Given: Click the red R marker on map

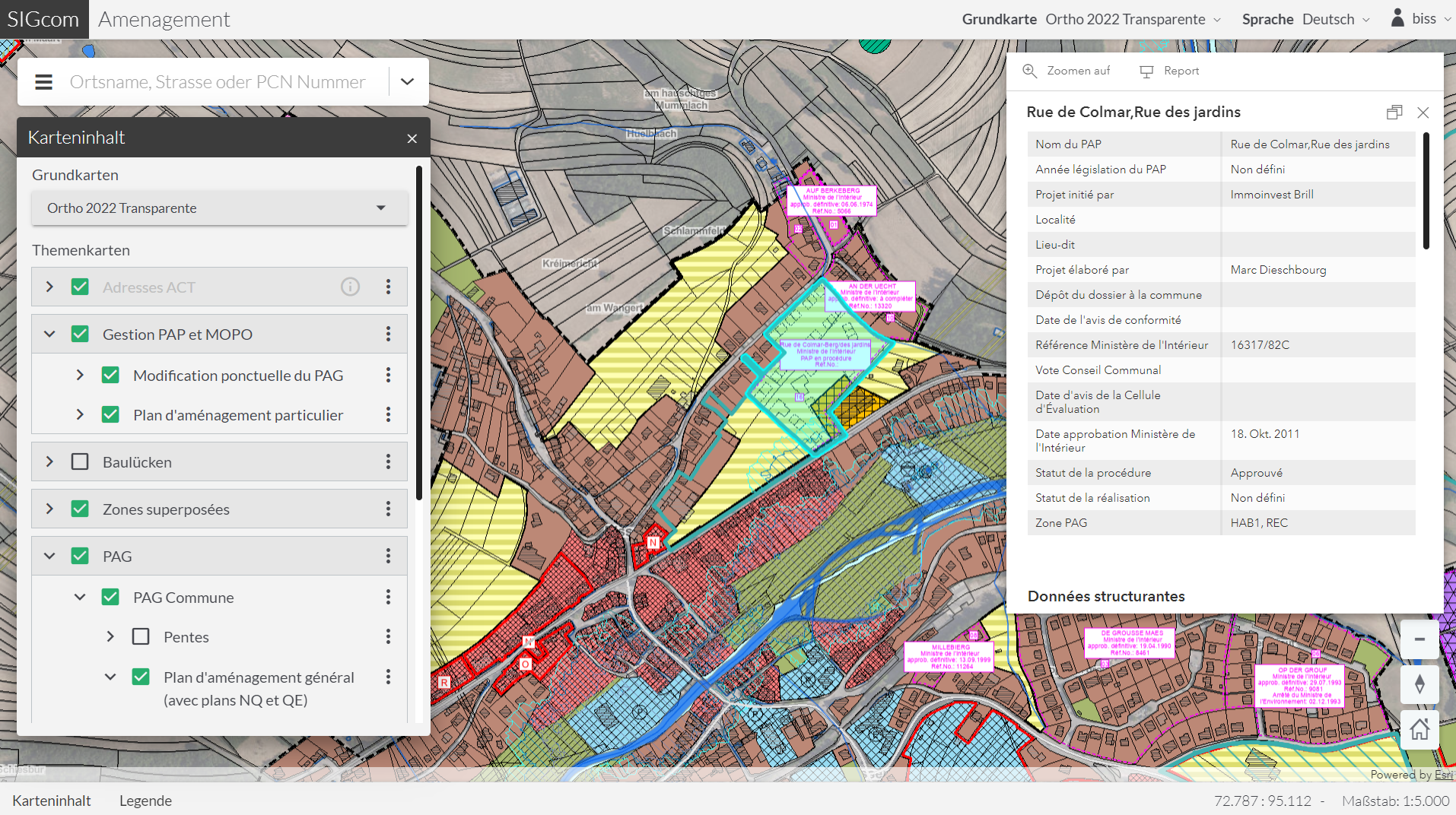Looking at the screenshot, I should [444, 683].
